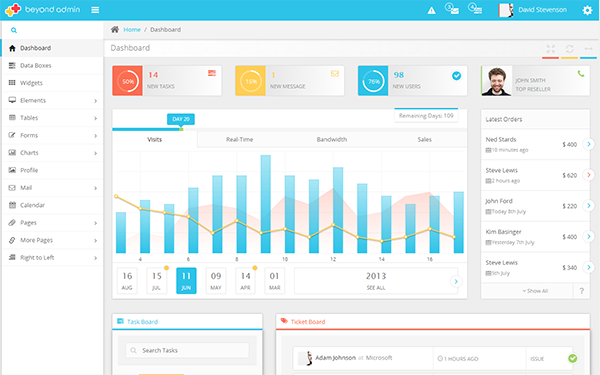Screen dimensions: 600x375
Task: Switch to the Real-Time tab
Action: click(x=240, y=140)
